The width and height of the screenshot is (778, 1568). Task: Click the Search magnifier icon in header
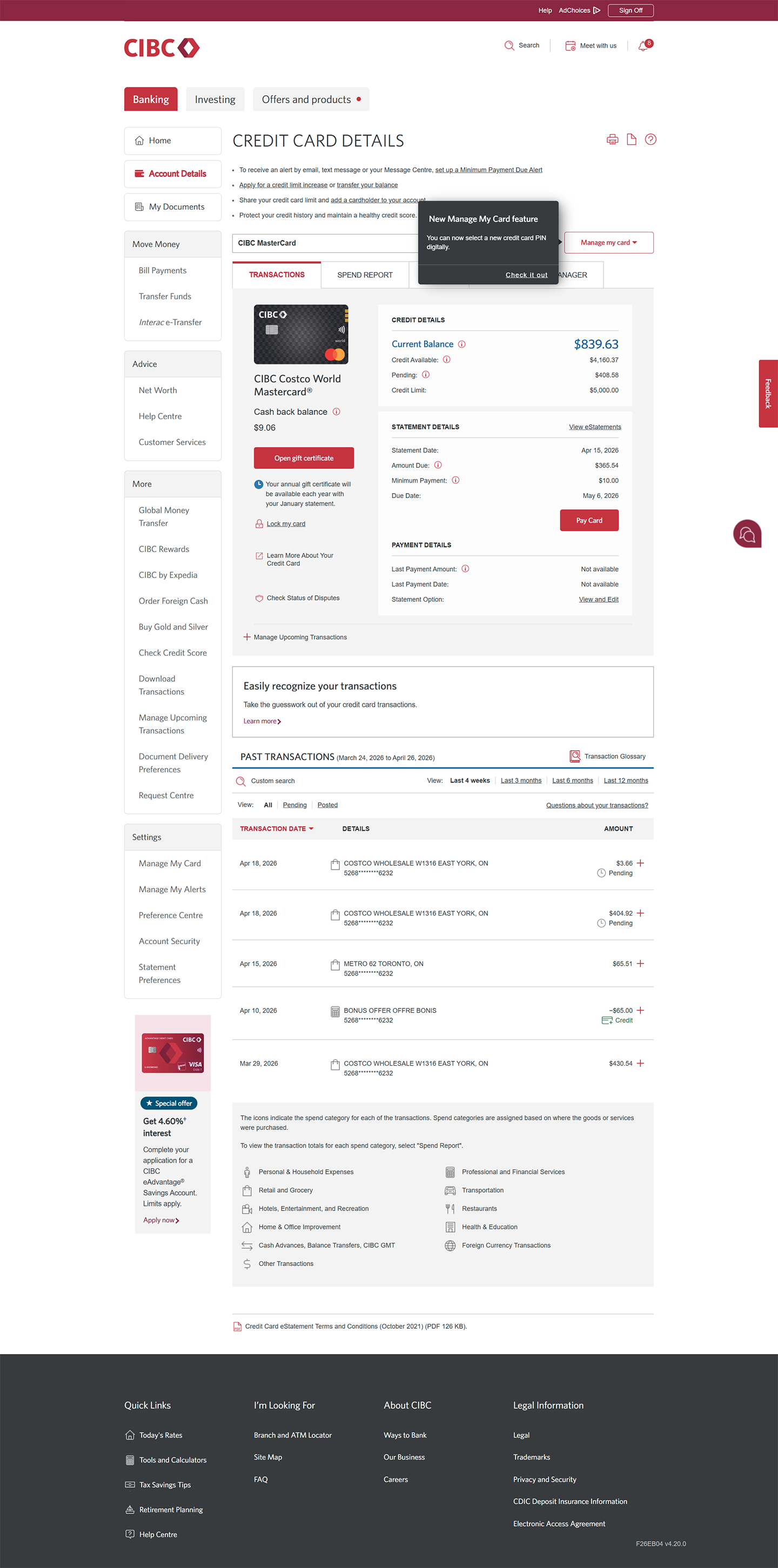tap(509, 46)
